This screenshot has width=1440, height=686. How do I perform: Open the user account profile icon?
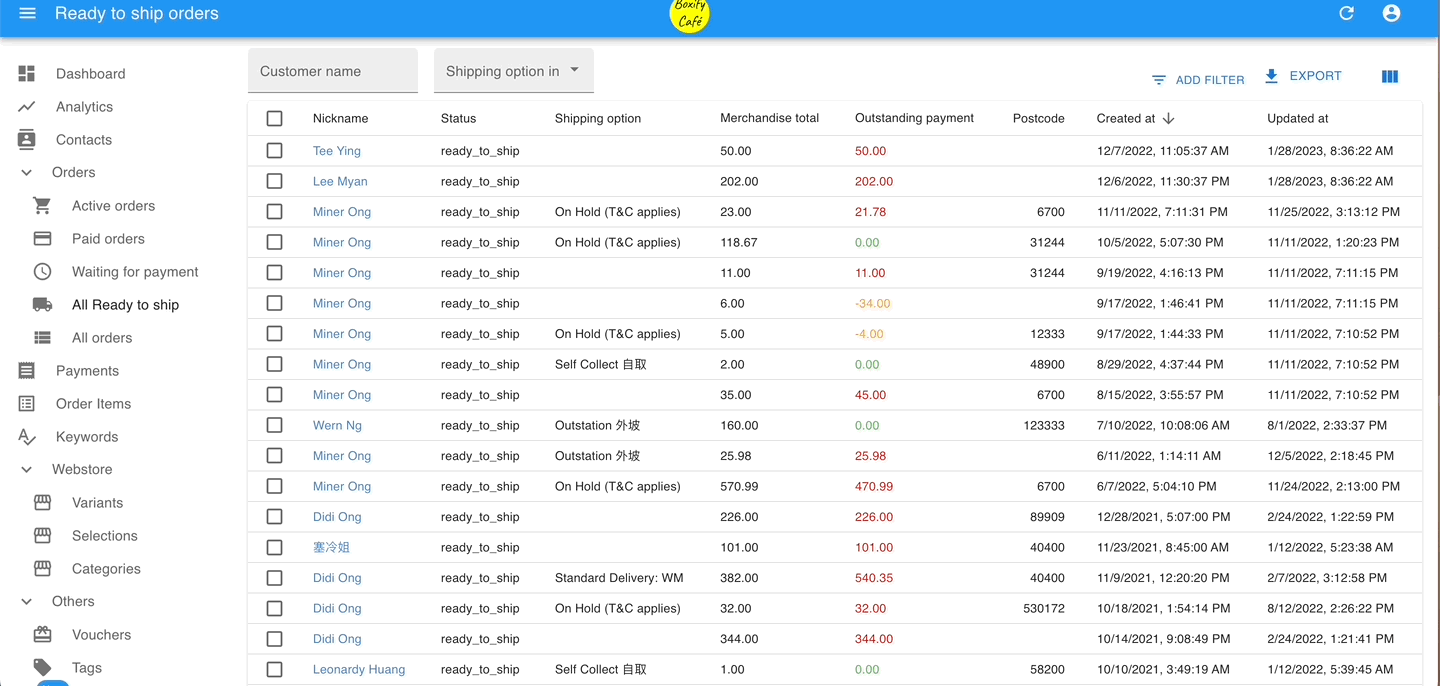(x=1391, y=14)
